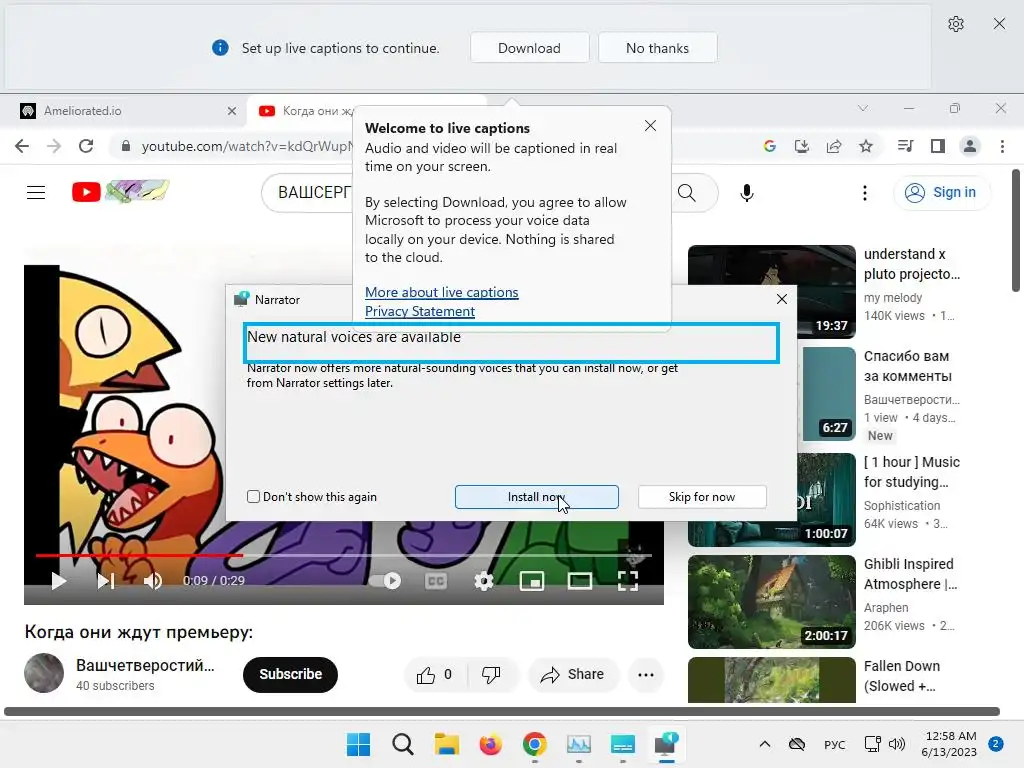1024x768 pixels.
Task: Go to YouTube home logo
Action: coord(121,191)
